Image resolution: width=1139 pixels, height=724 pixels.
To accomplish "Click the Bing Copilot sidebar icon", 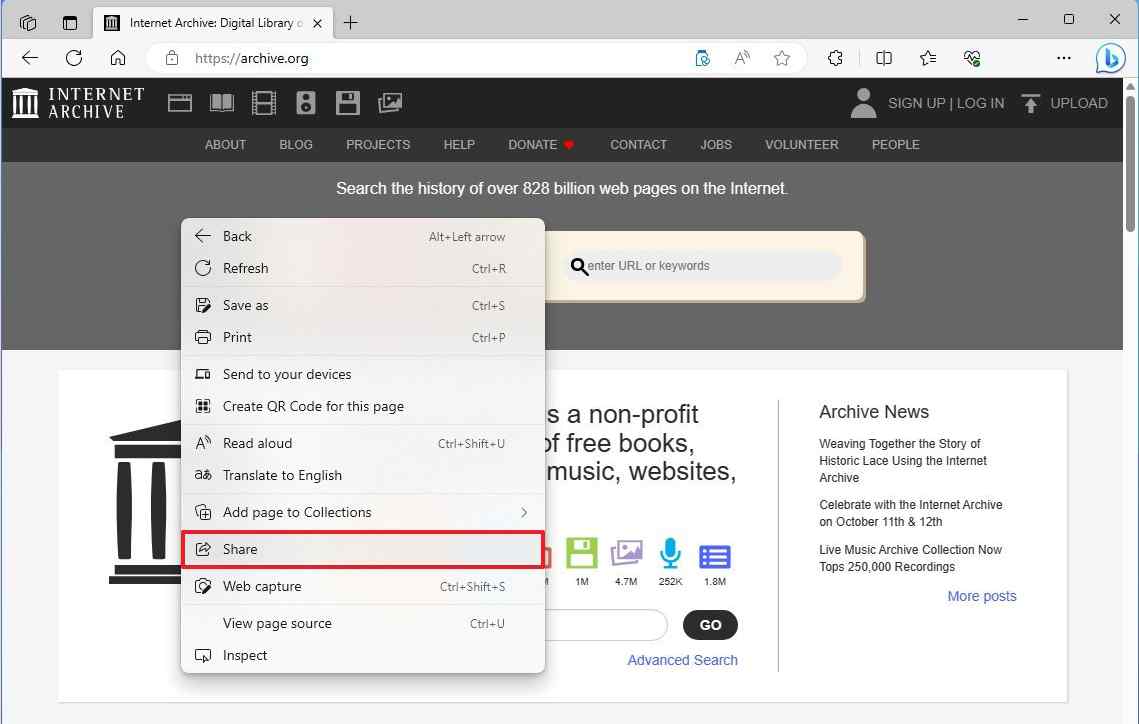I will coord(1110,58).
